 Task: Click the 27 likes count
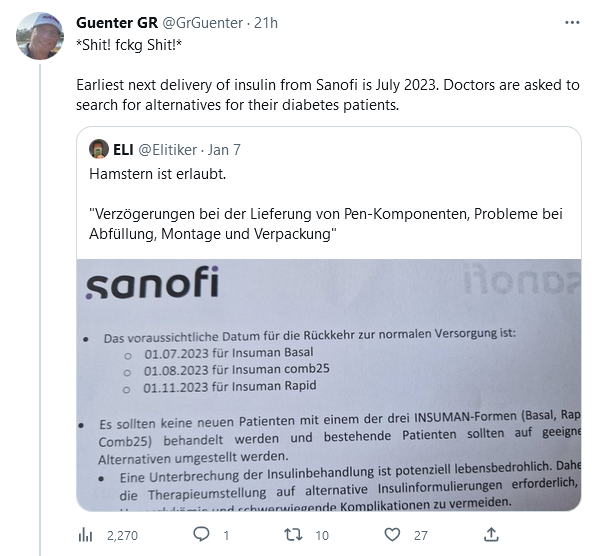[x=421, y=535]
